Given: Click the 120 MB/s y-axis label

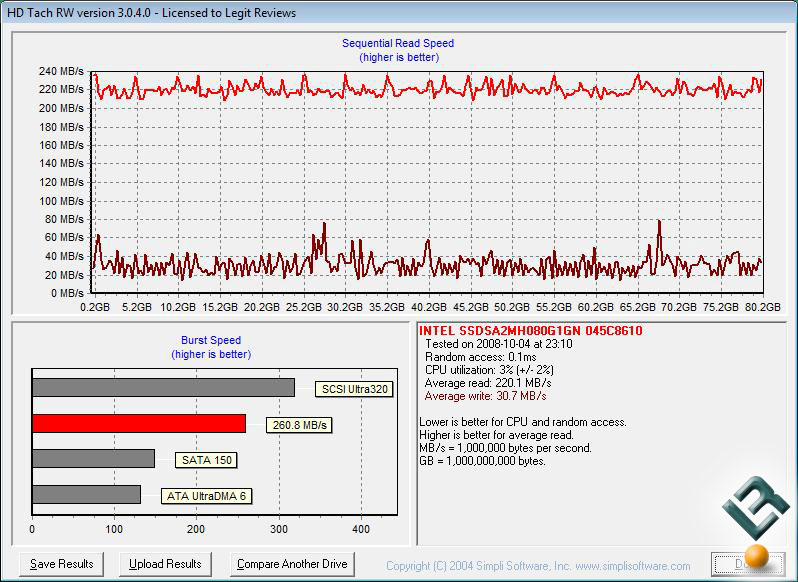Looking at the screenshot, I should pos(61,182).
